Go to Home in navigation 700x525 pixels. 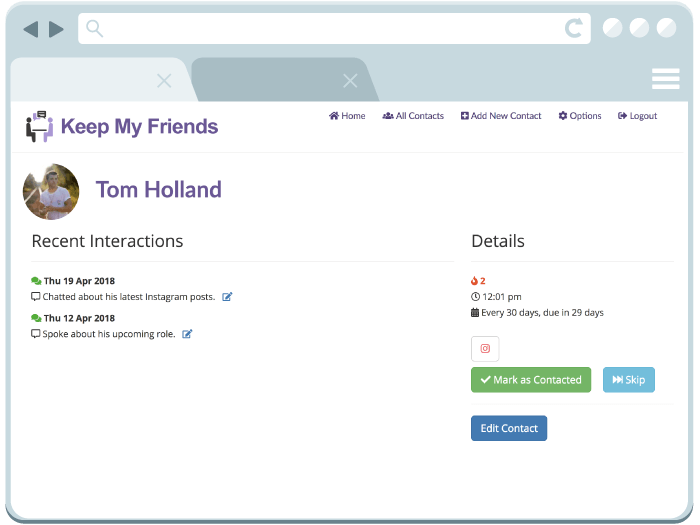(x=347, y=116)
